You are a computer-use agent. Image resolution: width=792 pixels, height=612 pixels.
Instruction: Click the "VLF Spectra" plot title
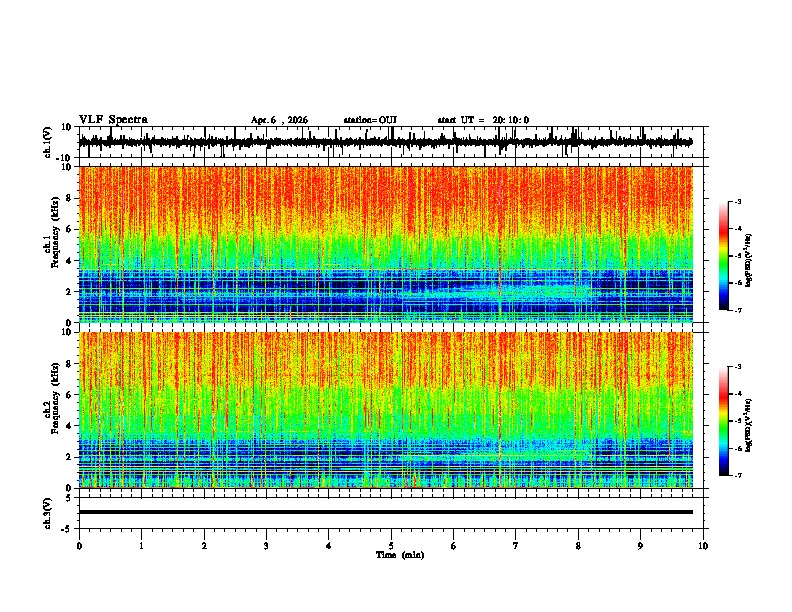click(113, 120)
